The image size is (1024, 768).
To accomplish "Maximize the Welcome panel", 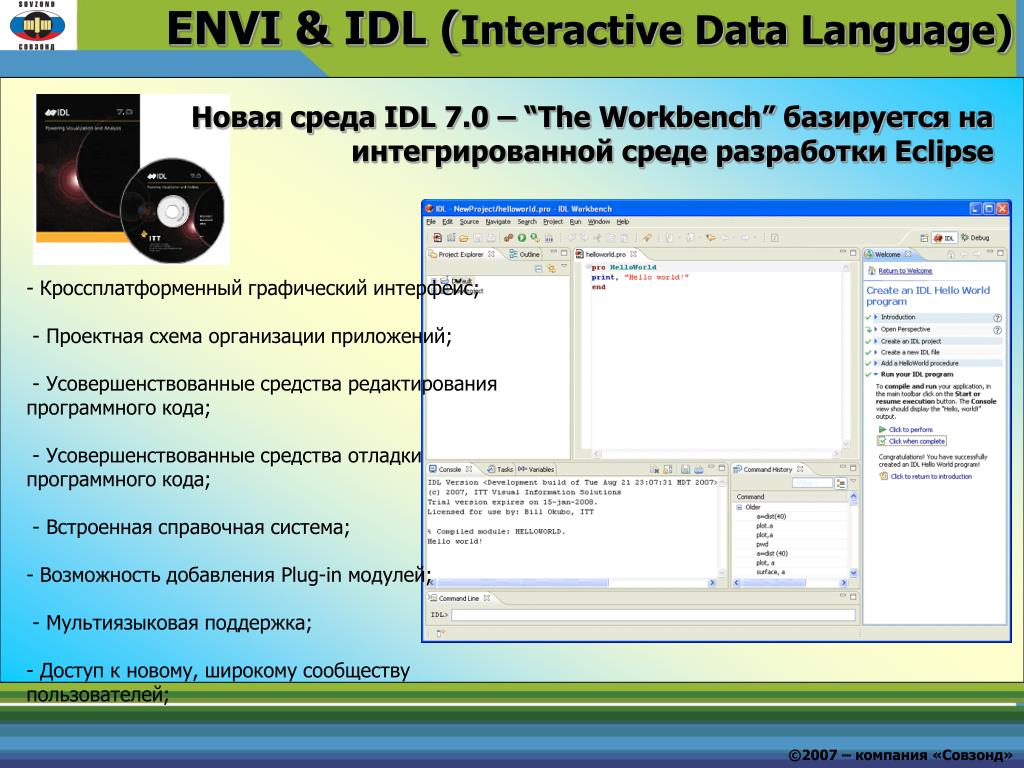I will point(1000,252).
